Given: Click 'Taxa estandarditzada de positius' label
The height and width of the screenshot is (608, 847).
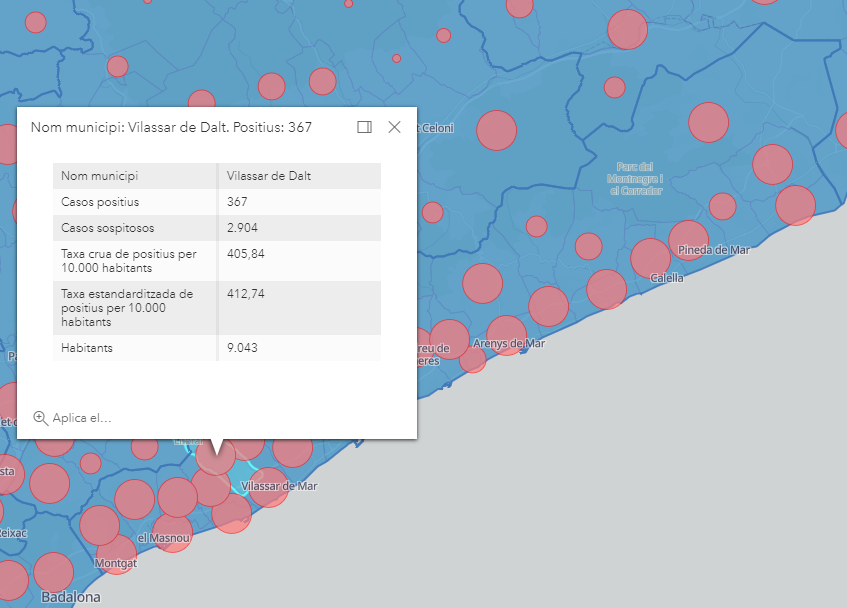Looking at the screenshot, I should 127,308.
